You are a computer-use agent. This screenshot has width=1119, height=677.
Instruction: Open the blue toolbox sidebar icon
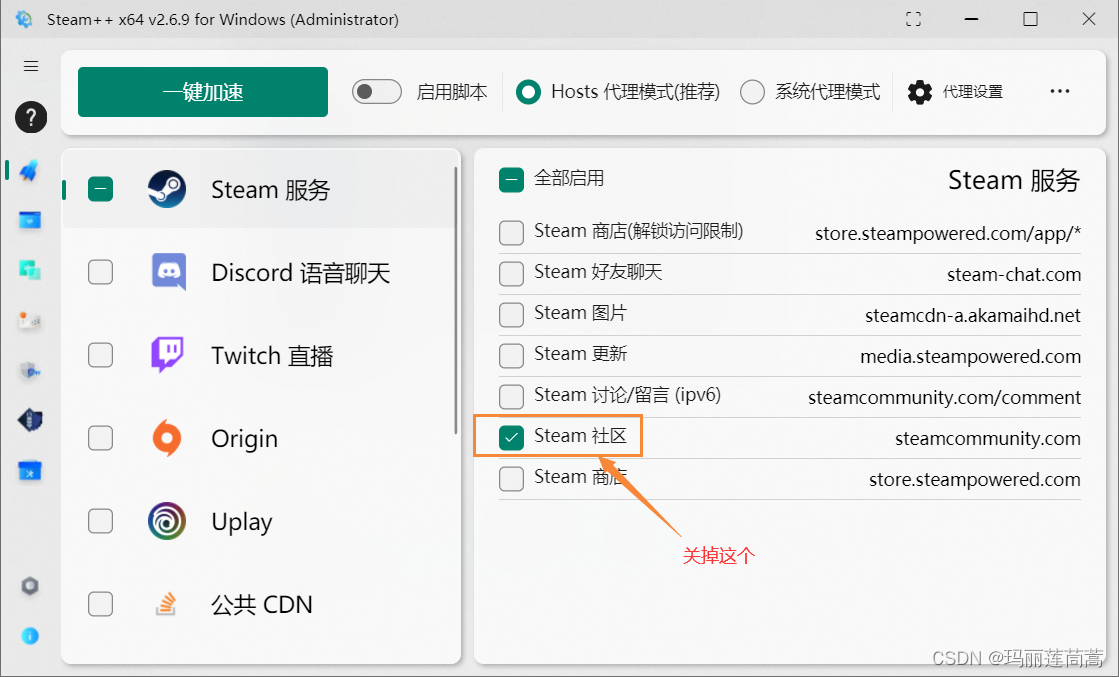click(29, 471)
